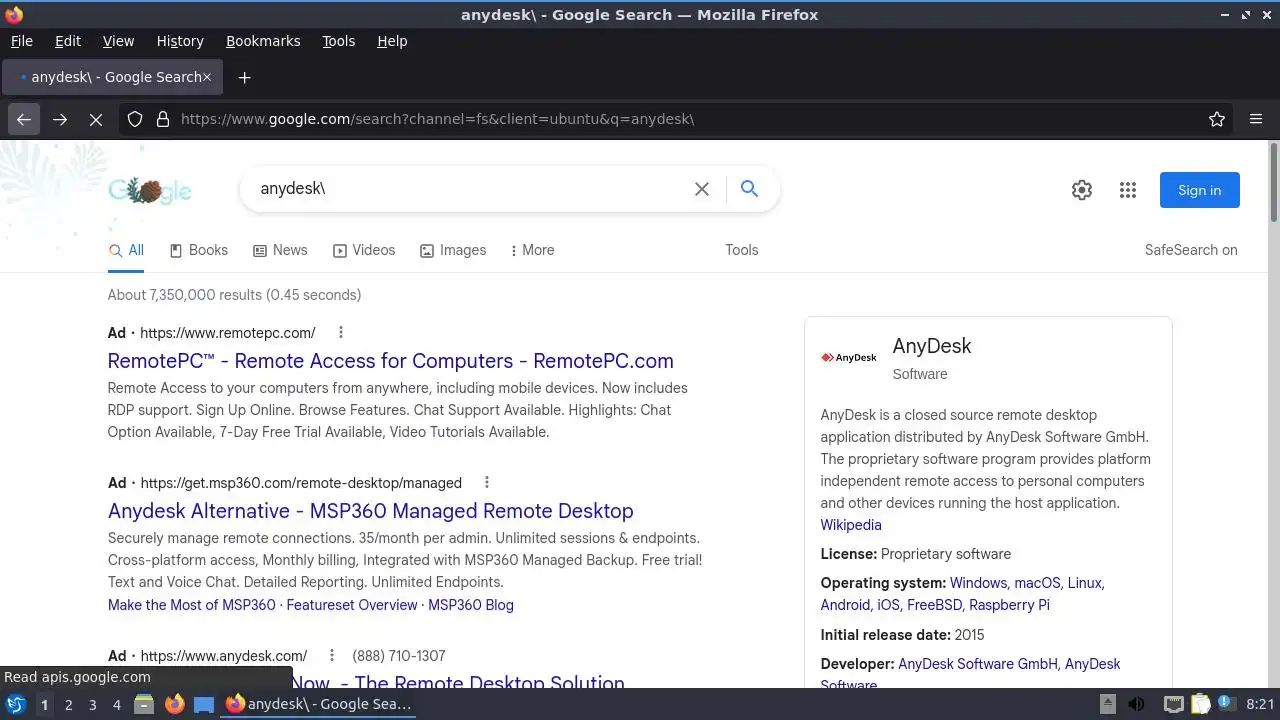Open the taskbar start menu icon
The image size is (1280, 720).
pyautogui.click(x=17, y=704)
